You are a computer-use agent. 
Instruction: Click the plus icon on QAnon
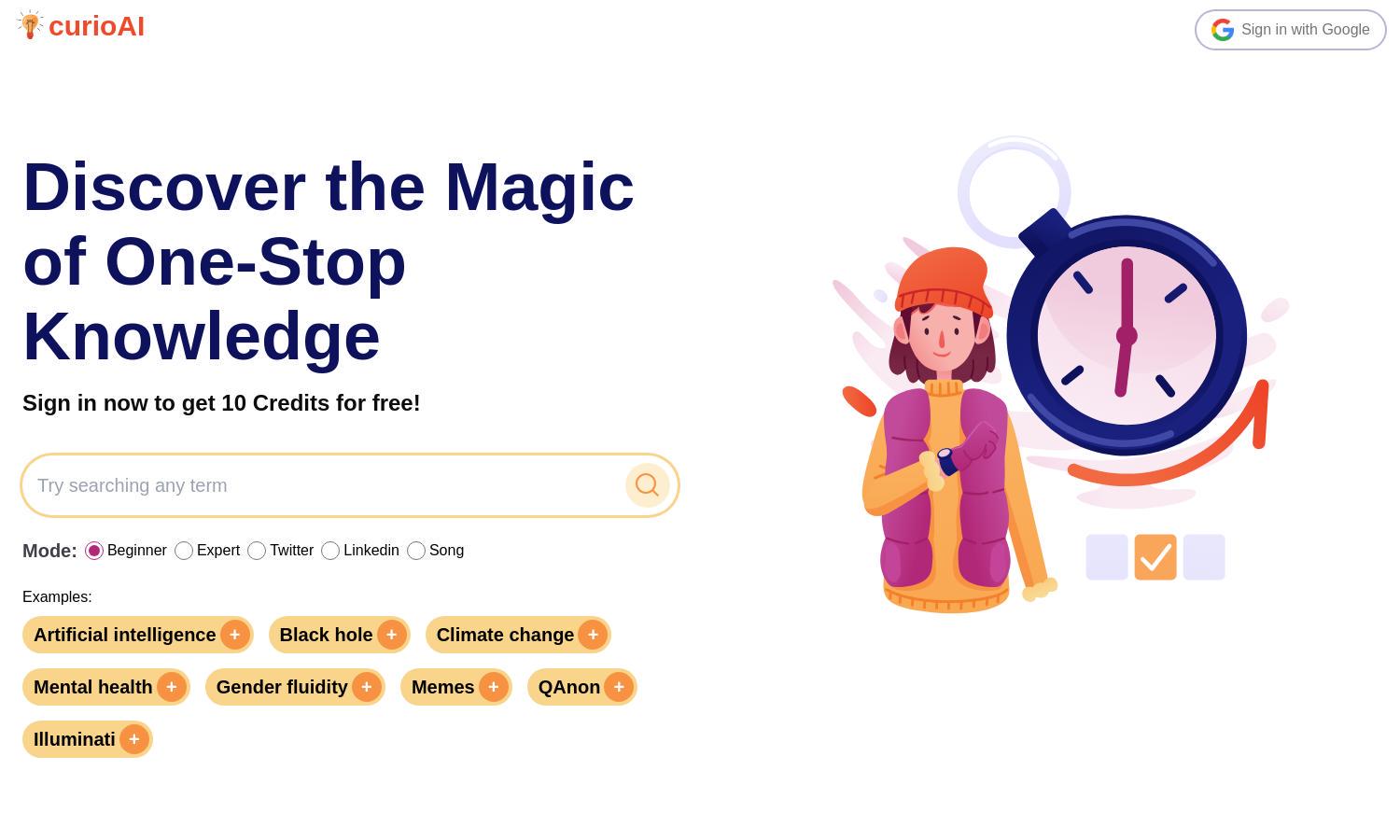point(619,687)
